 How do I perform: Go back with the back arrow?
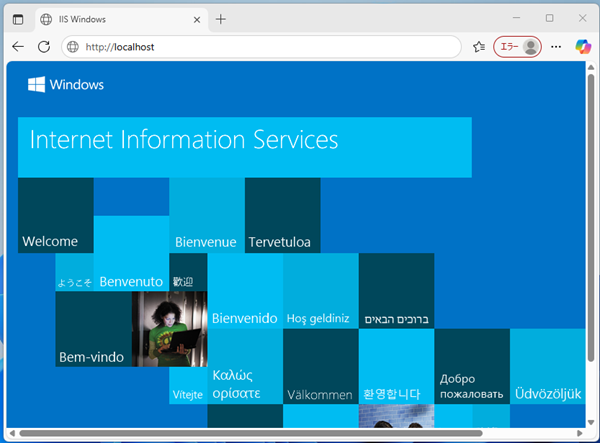tap(18, 47)
